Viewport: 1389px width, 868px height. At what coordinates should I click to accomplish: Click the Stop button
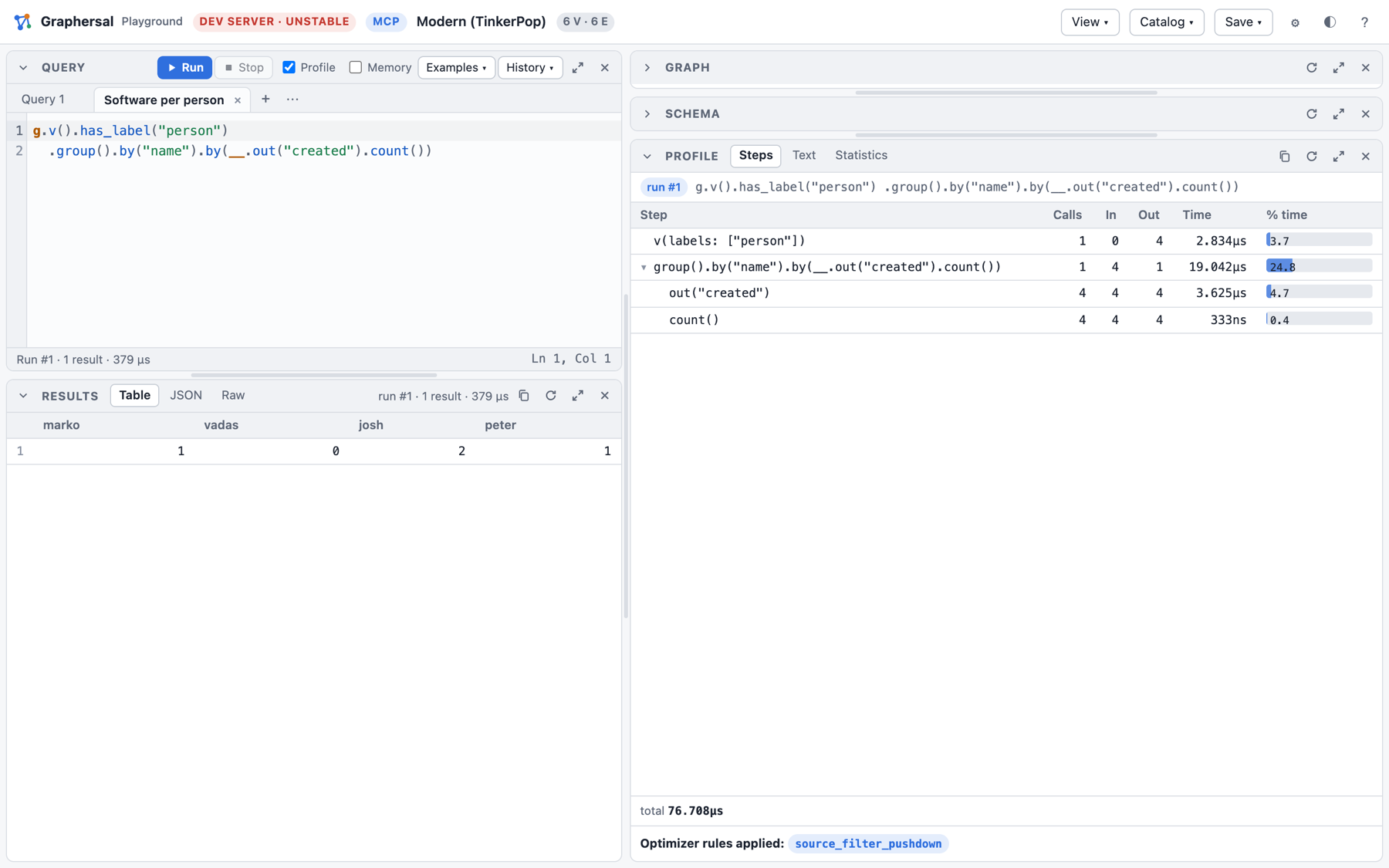(x=244, y=68)
